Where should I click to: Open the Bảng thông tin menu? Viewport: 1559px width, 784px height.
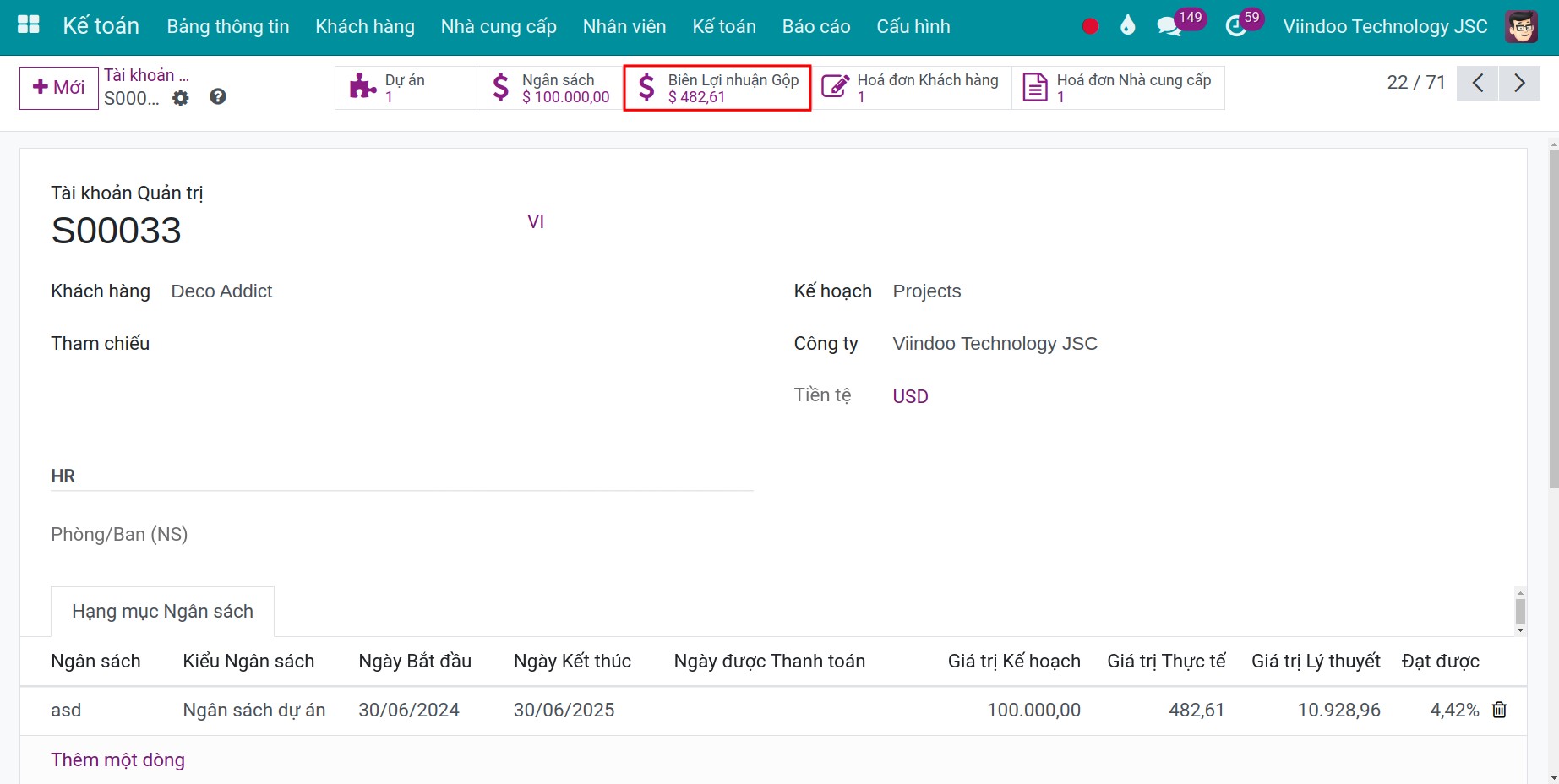[x=228, y=26]
